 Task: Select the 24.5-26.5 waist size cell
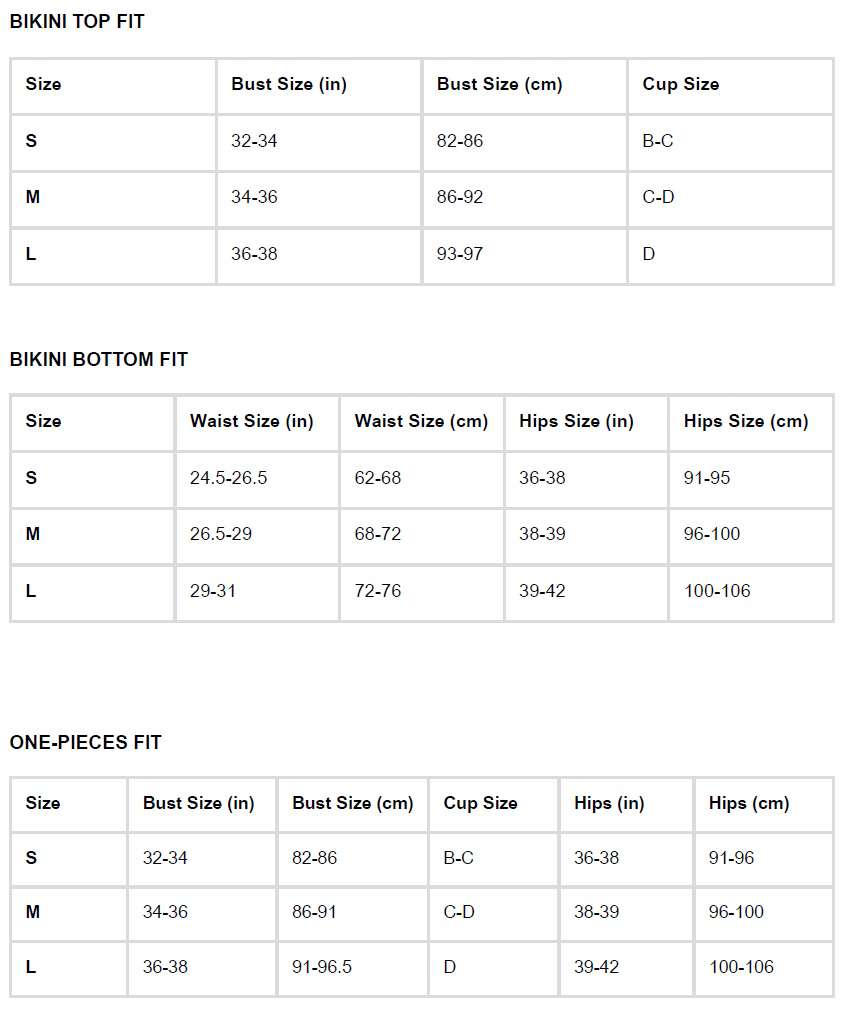229,478
